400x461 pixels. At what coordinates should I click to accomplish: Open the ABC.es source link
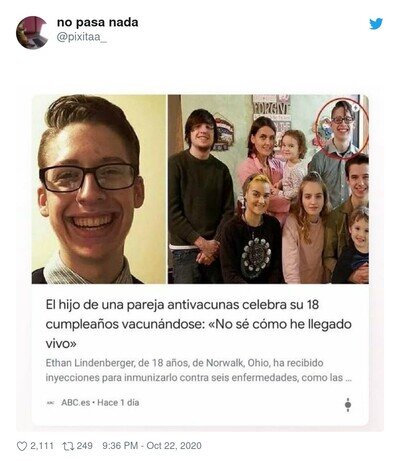pyautogui.click(x=75, y=403)
